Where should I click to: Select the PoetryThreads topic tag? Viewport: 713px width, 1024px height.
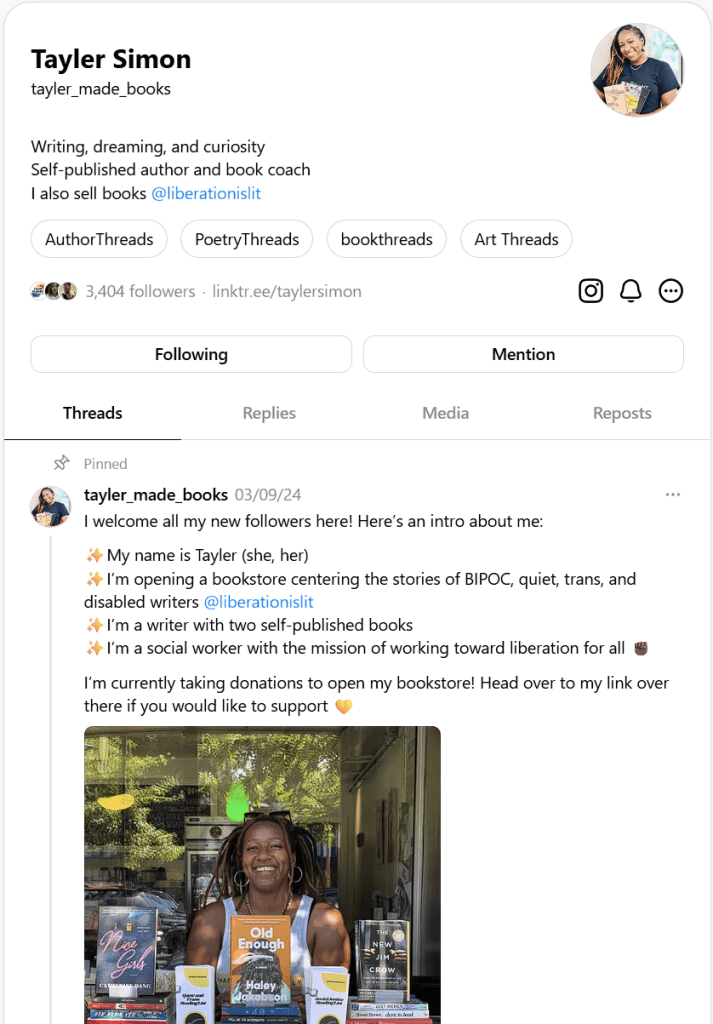247,239
